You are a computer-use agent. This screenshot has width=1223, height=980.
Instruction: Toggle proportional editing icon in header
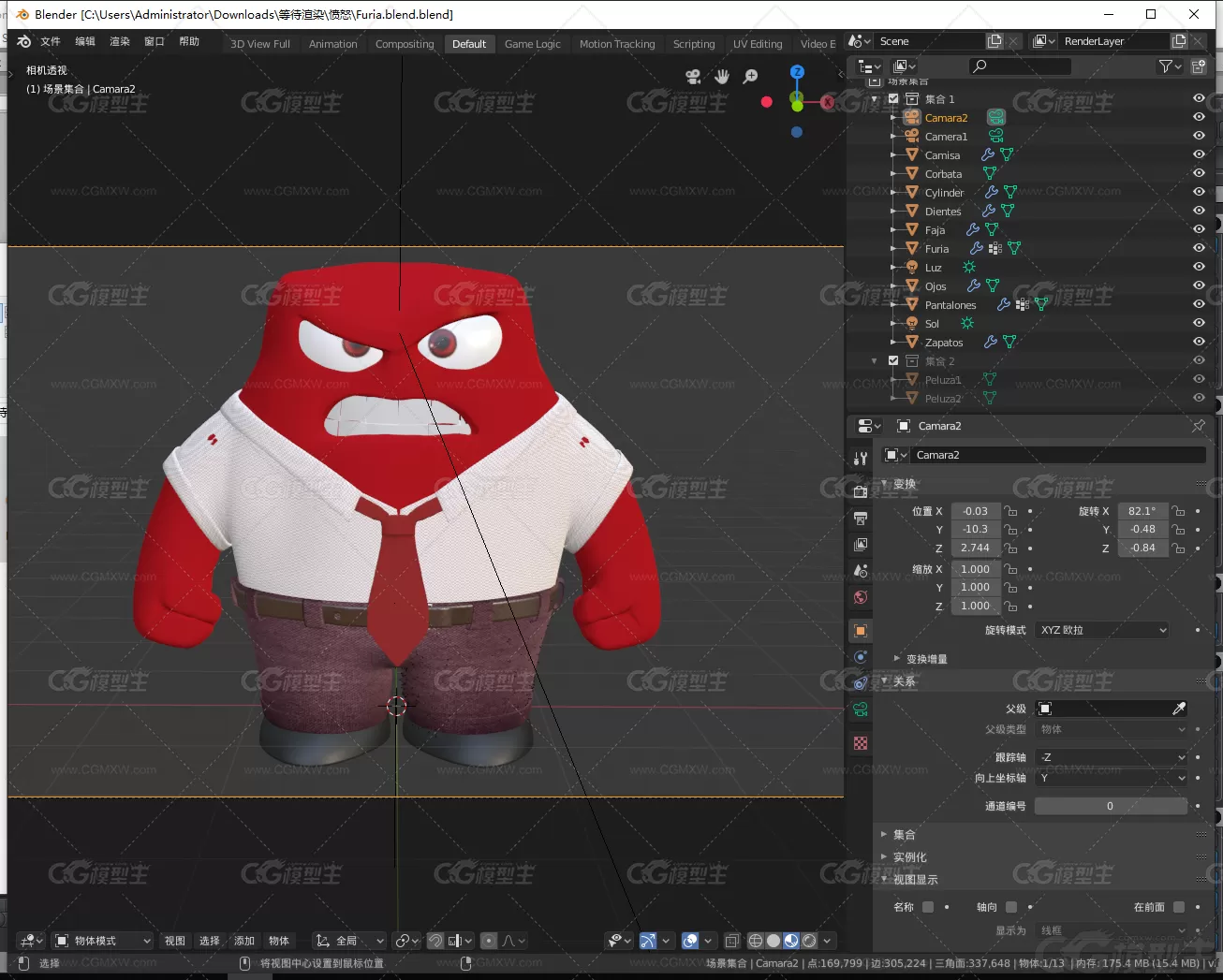pyautogui.click(x=489, y=941)
